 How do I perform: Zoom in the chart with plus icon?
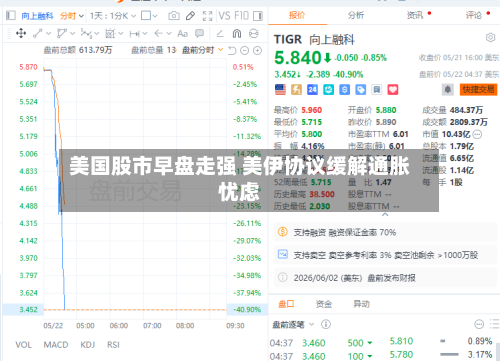(257, 51)
